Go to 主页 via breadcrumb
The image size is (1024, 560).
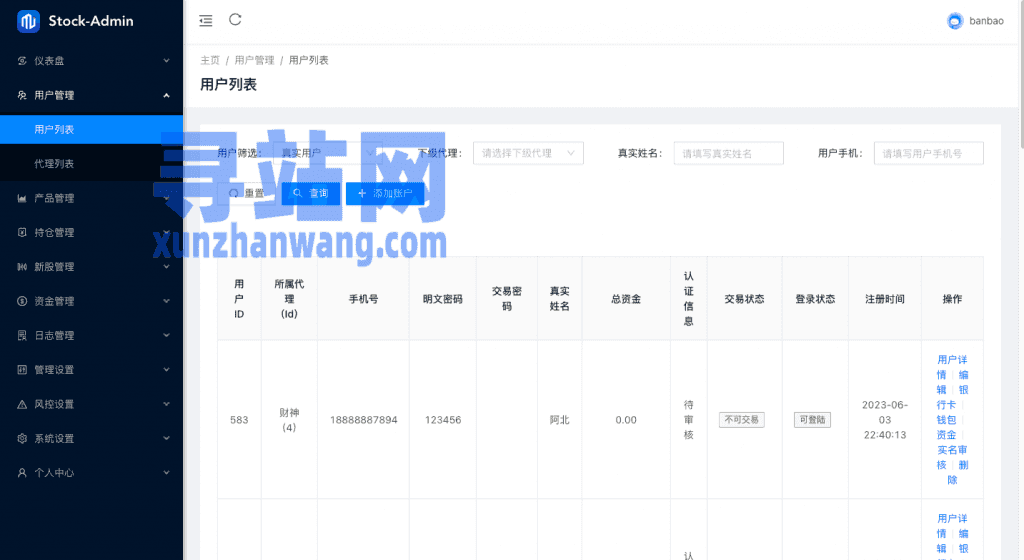click(x=210, y=60)
